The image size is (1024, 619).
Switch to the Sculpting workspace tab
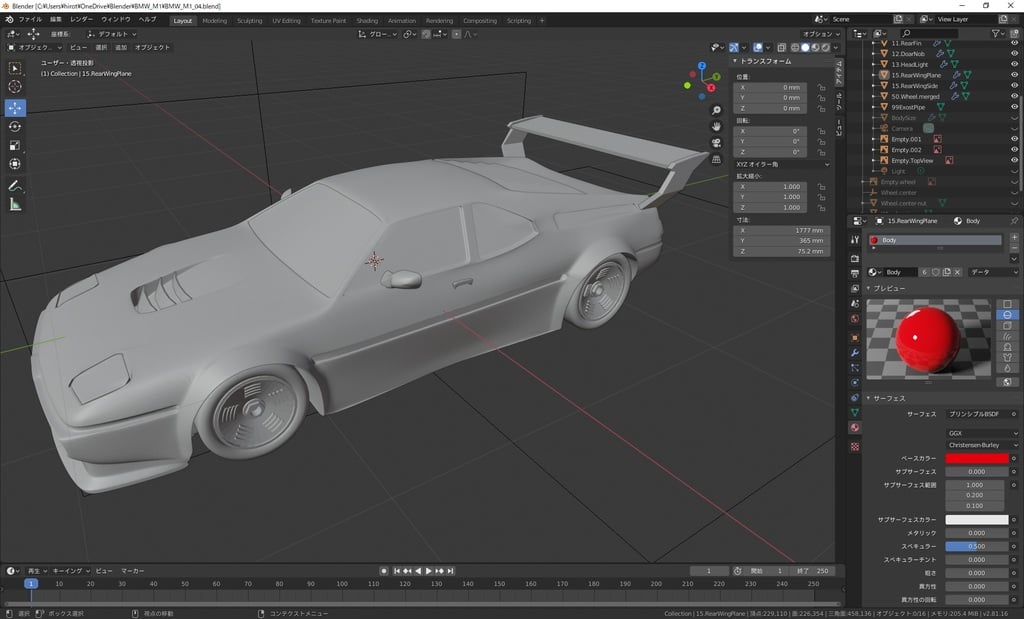click(x=249, y=20)
